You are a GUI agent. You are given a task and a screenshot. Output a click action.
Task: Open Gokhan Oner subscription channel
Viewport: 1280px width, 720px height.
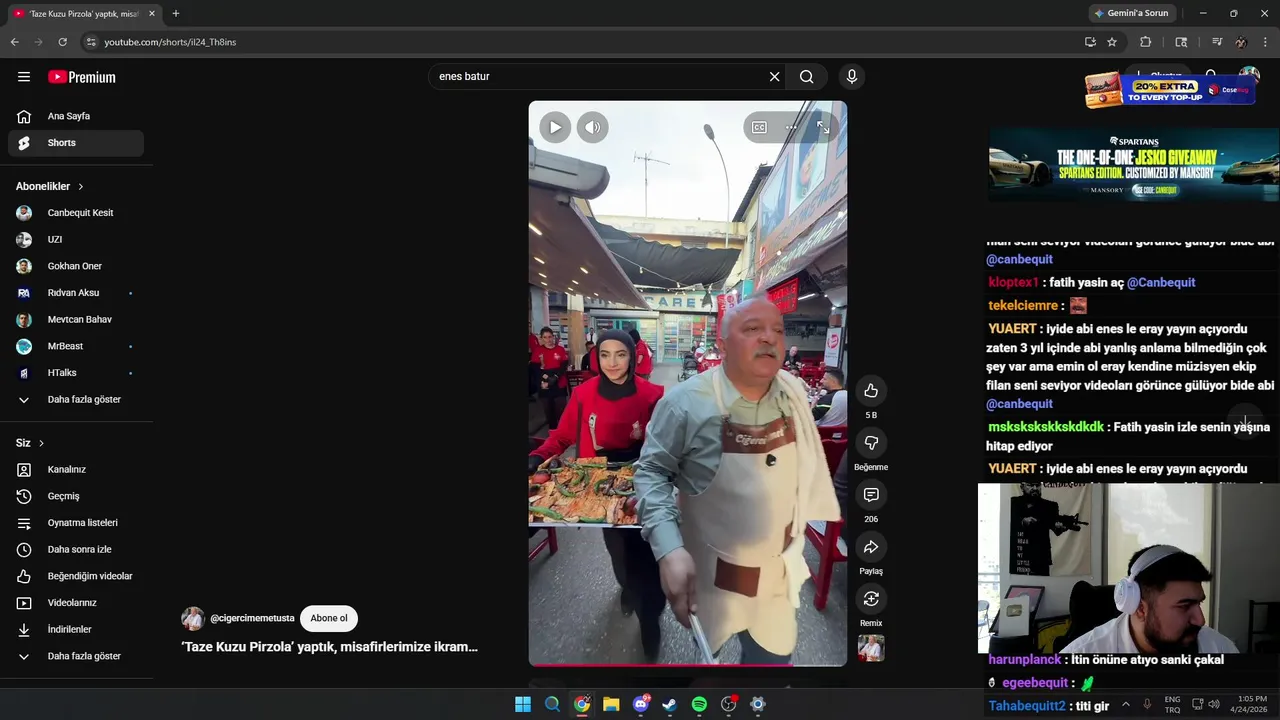point(76,266)
